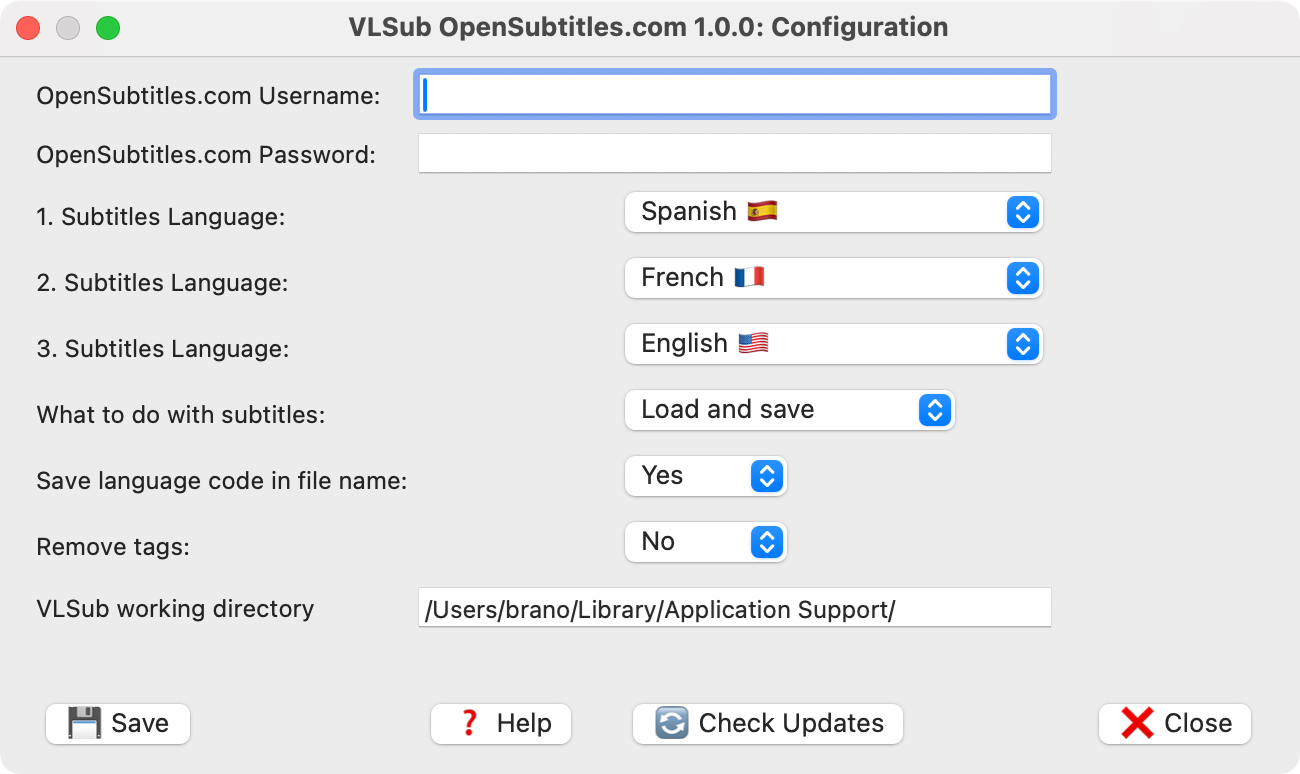This screenshot has width=1300, height=774.
Task: Toggle Save language code Yes selector
Action: [x=706, y=476]
